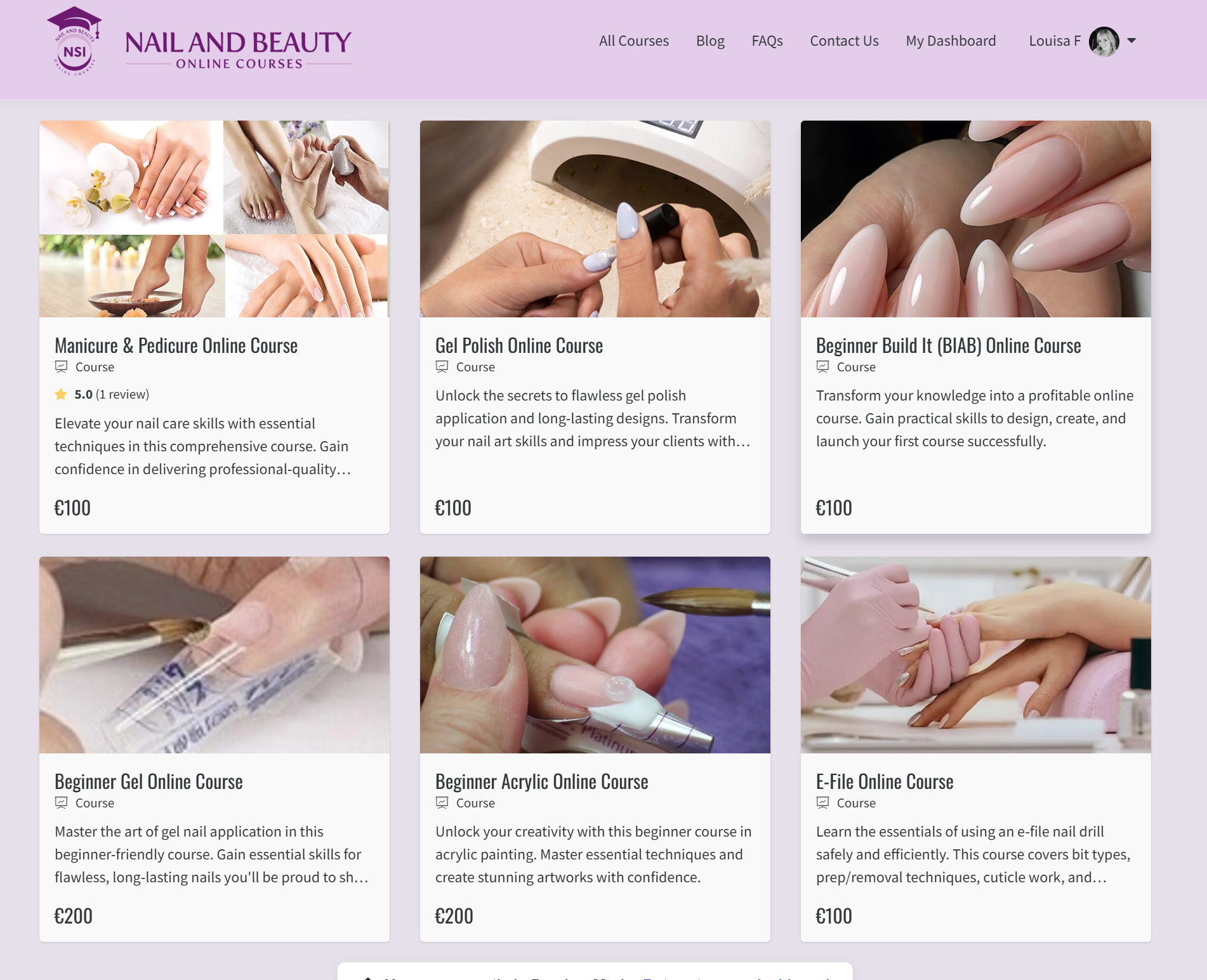The image size is (1207, 980).
Task: Click the Nail and Beauty Online Courses wordmark
Action: coord(239,50)
